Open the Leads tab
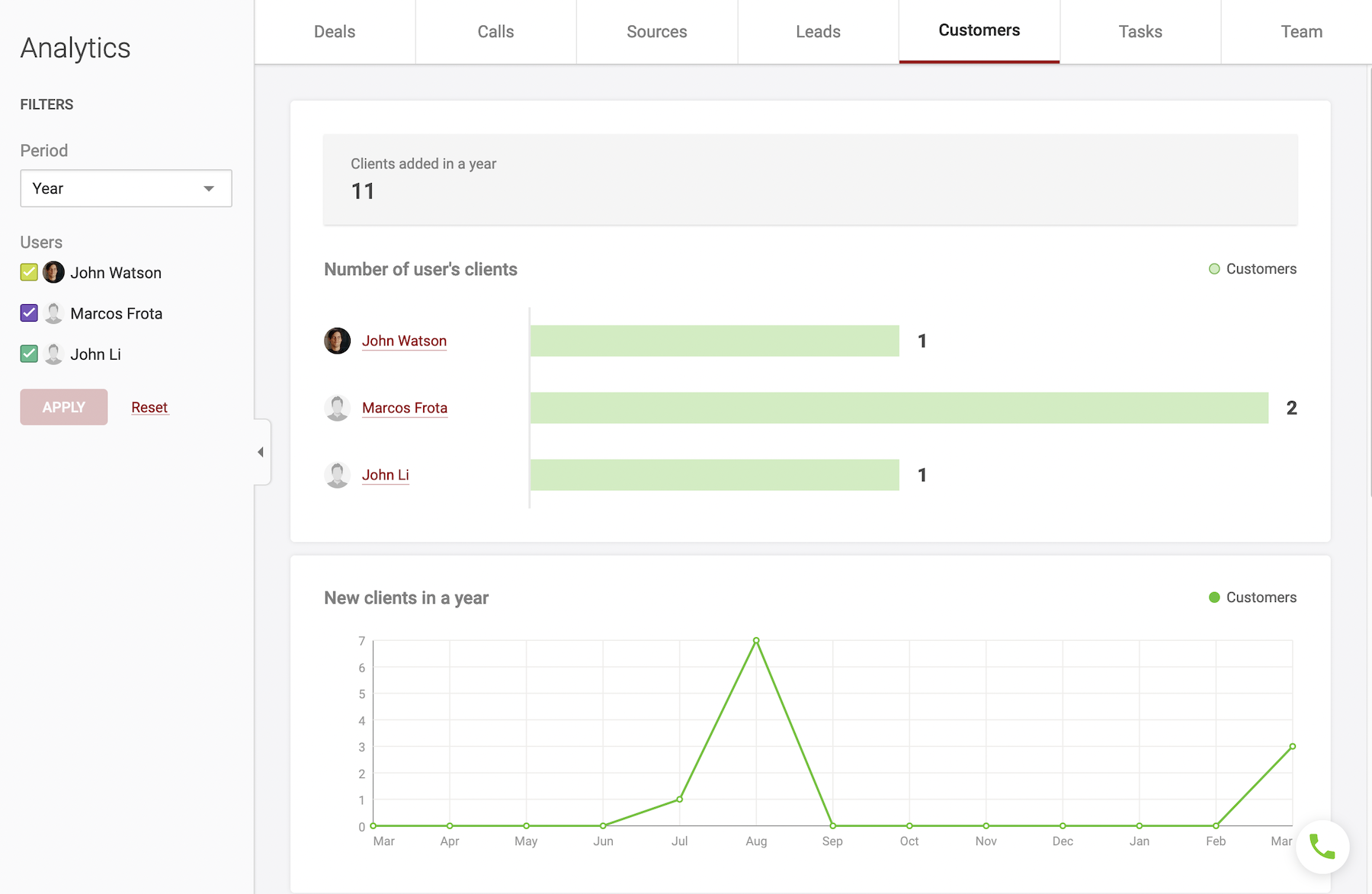This screenshot has width=1372, height=894. (818, 32)
